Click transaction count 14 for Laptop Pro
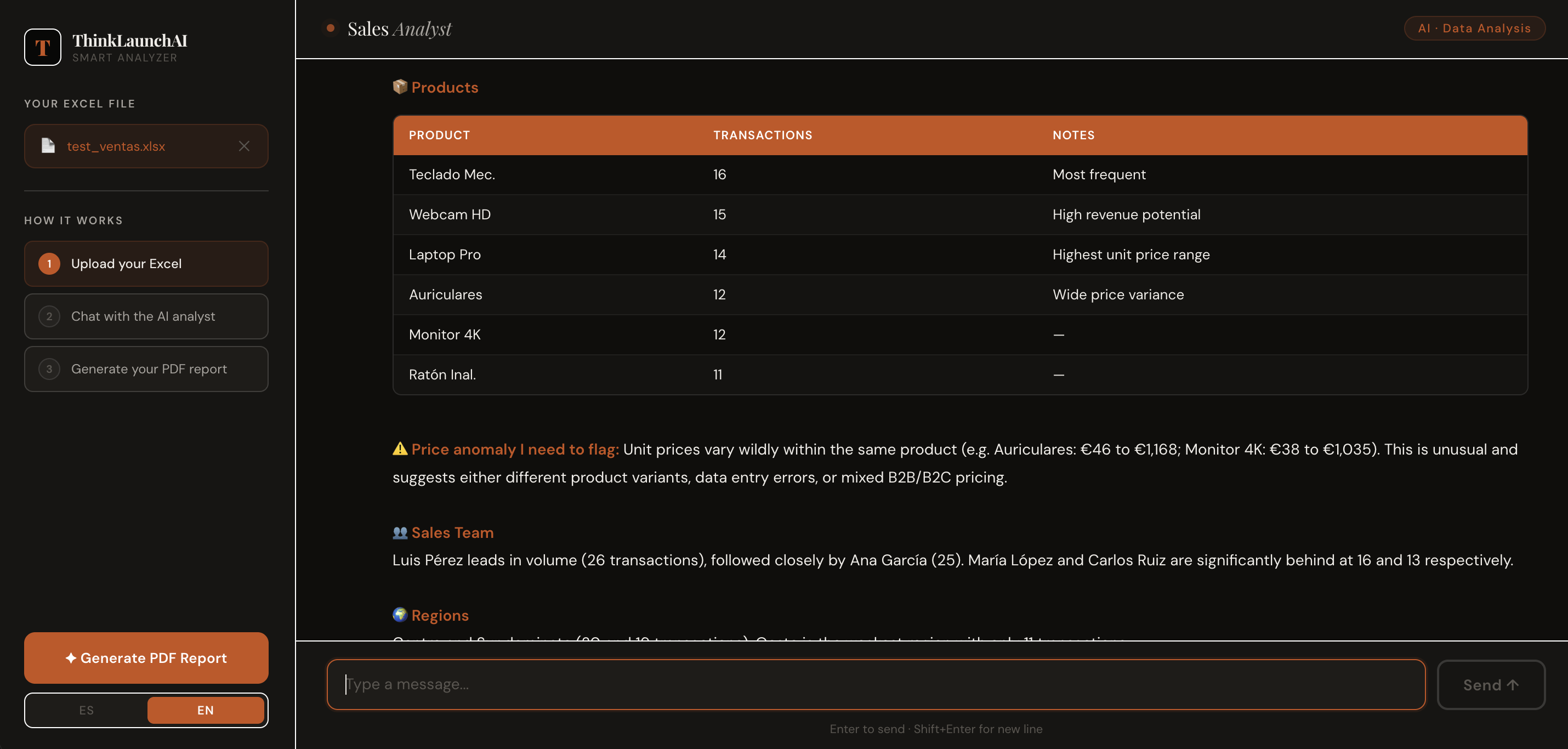1568x749 pixels. pyautogui.click(x=719, y=254)
